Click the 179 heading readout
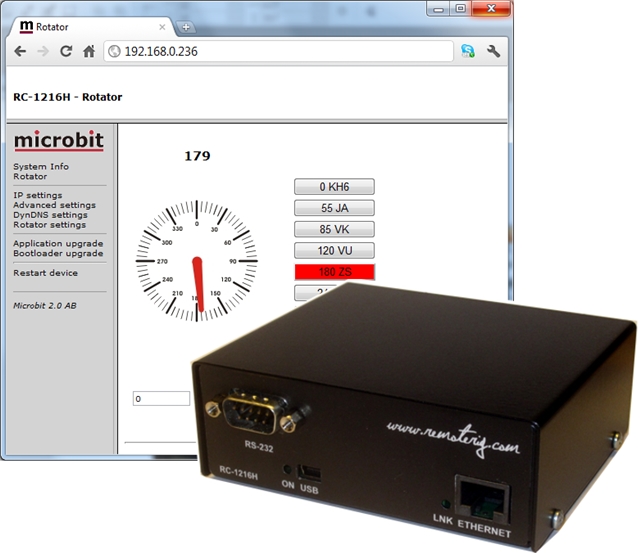 [197, 156]
